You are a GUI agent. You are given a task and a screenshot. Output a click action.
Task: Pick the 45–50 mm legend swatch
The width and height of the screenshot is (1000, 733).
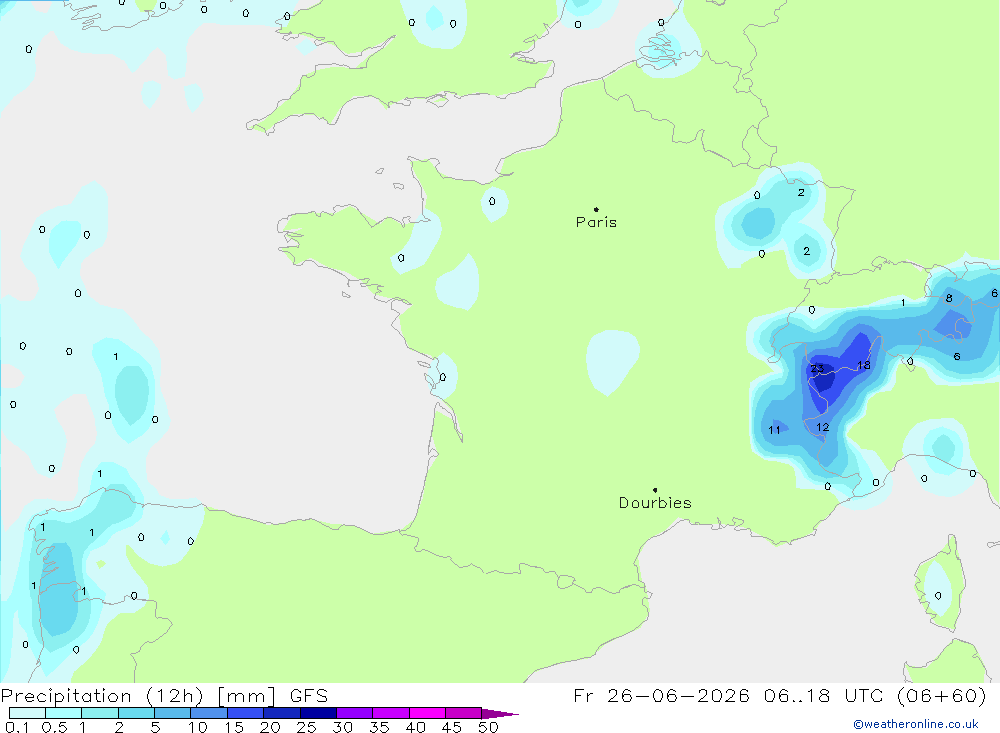(464, 713)
